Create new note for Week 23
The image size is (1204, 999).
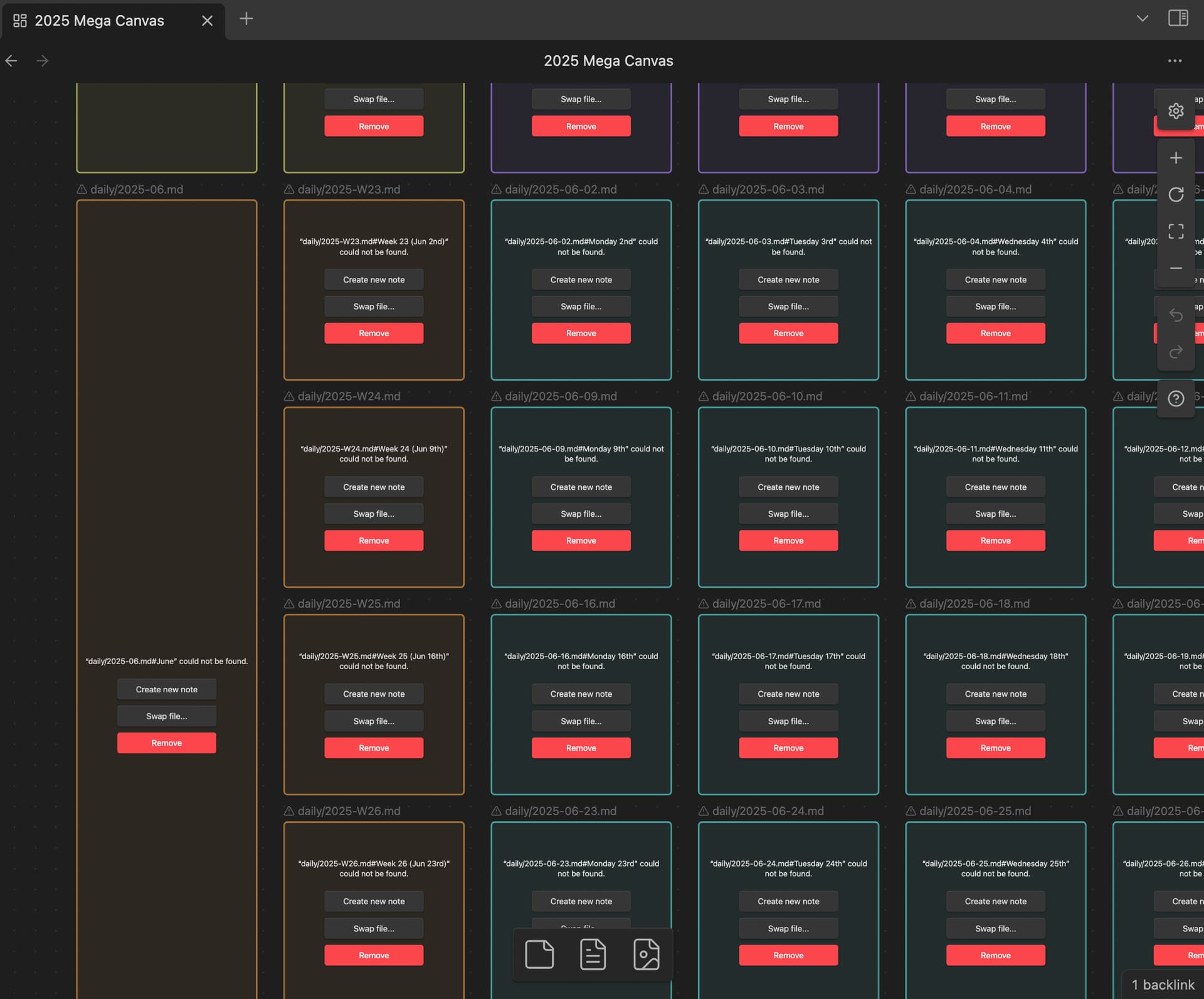(x=374, y=280)
